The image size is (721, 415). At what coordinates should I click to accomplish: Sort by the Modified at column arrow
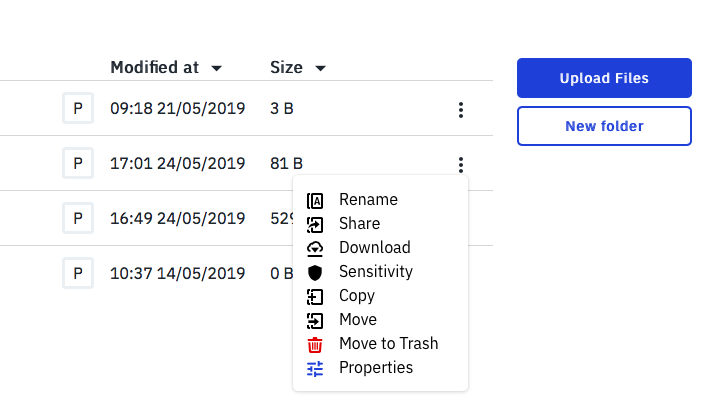(217, 68)
